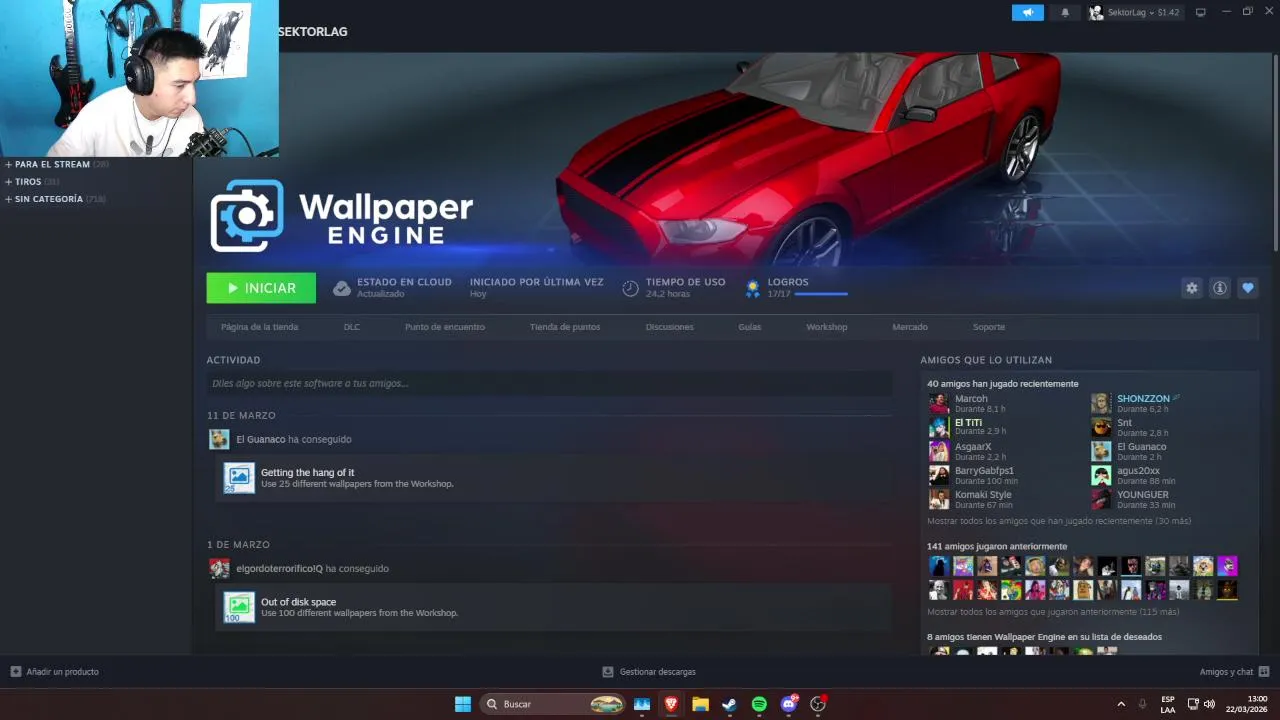The image size is (1280, 720).
Task: Click the taskbar Buscar search box
Action: (x=553, y=704)
